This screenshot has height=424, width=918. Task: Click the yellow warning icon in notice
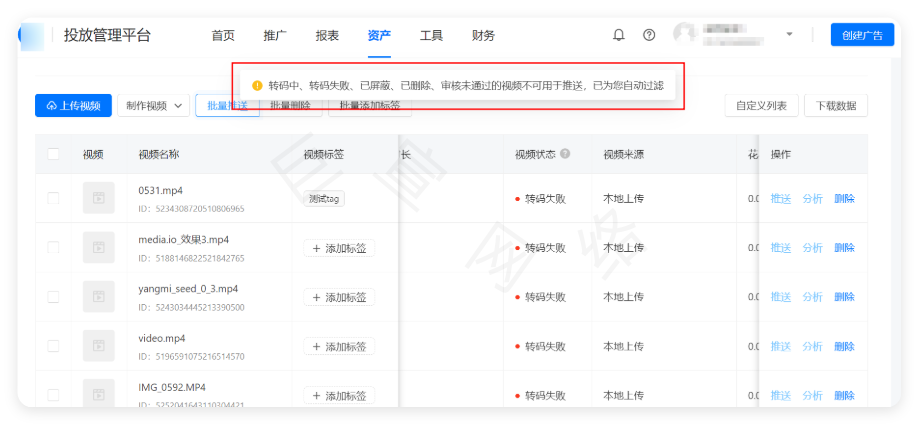coord(257,86)
